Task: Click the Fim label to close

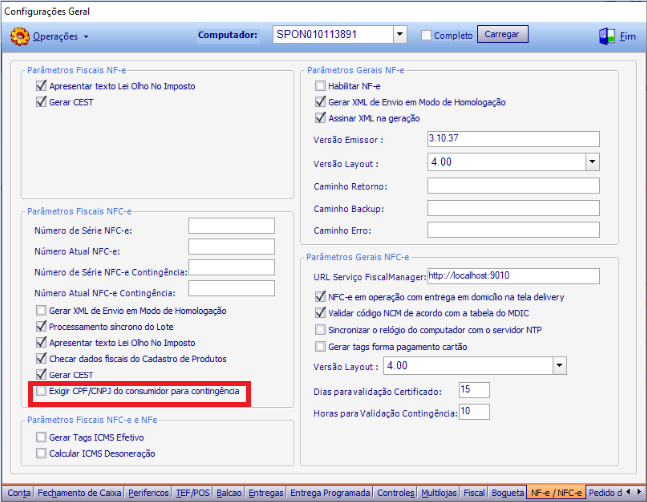Action: point(628,37)
